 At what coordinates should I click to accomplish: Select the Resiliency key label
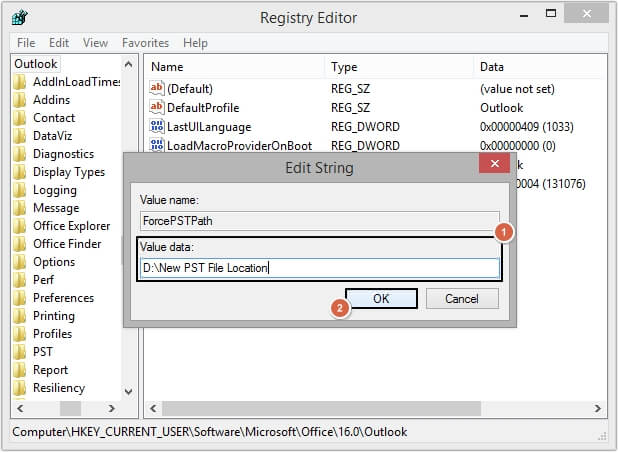point(59,388)
